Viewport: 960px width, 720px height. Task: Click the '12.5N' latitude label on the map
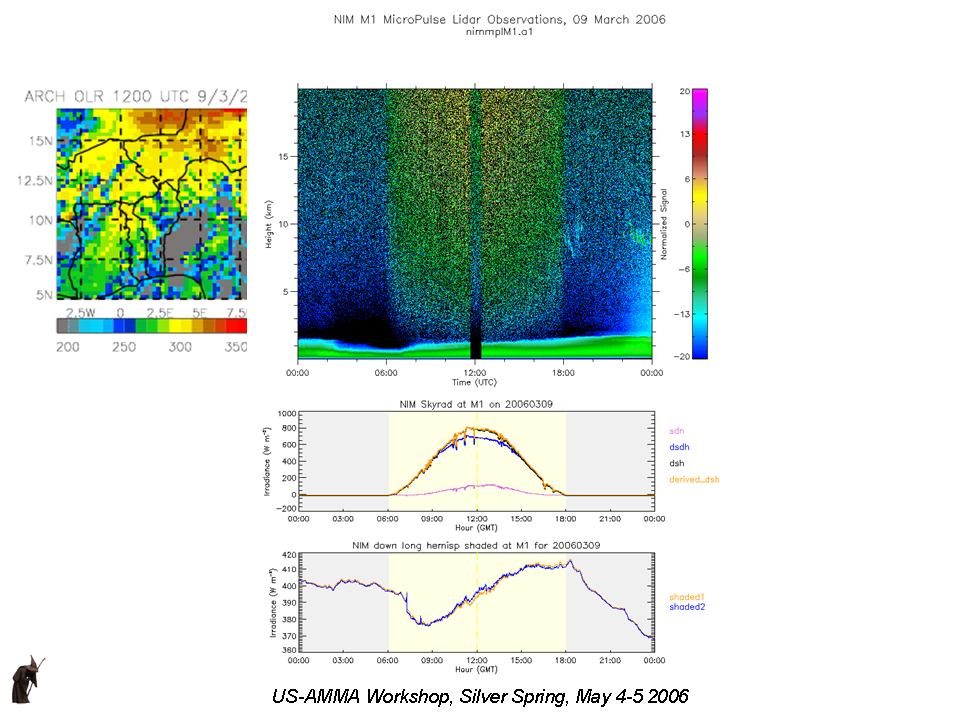pos(35,181)
